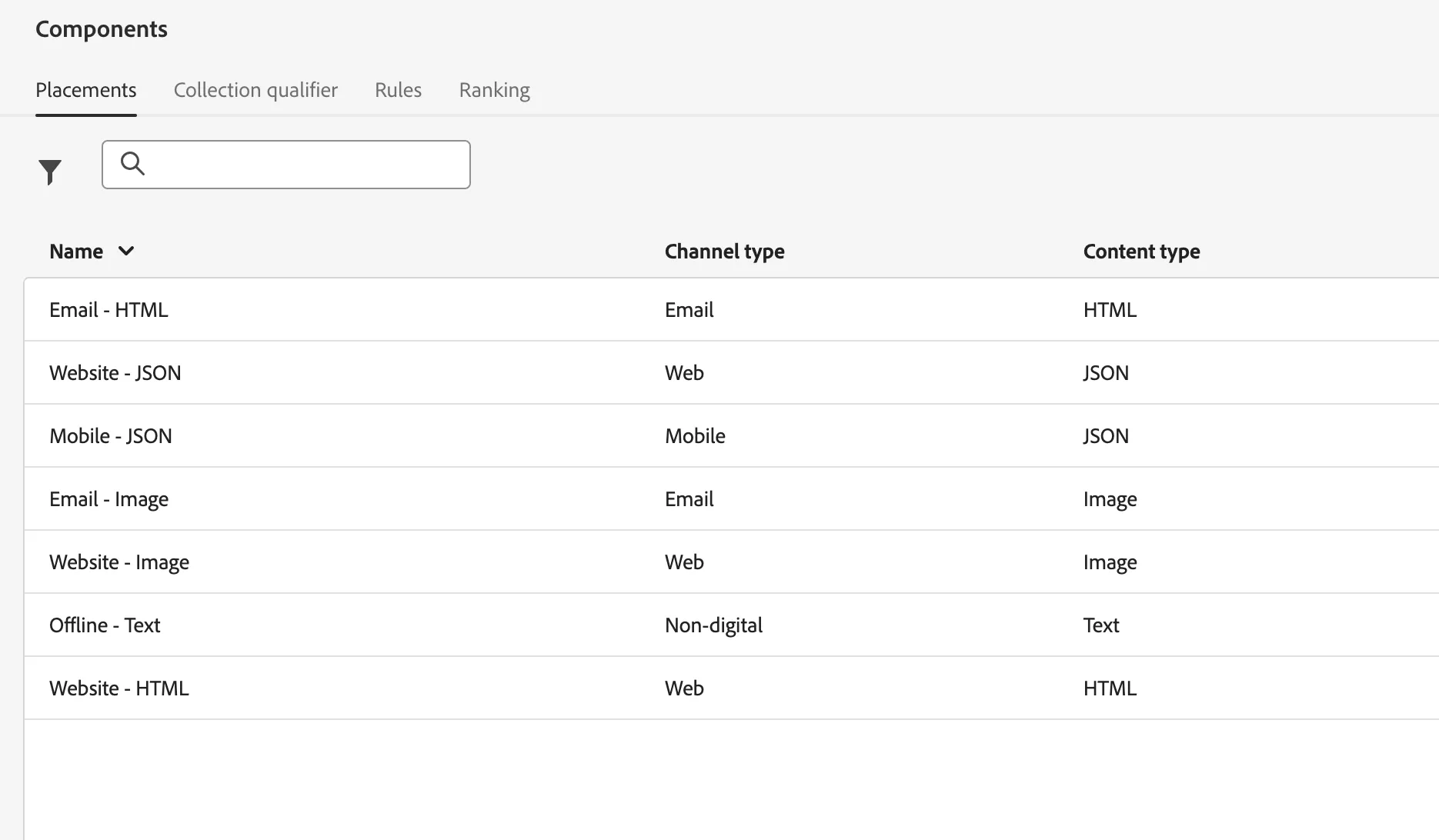Screen dimensions: 1439x840
Task: Click Web channel cell in Website - Image row
Action: (684, 562)
